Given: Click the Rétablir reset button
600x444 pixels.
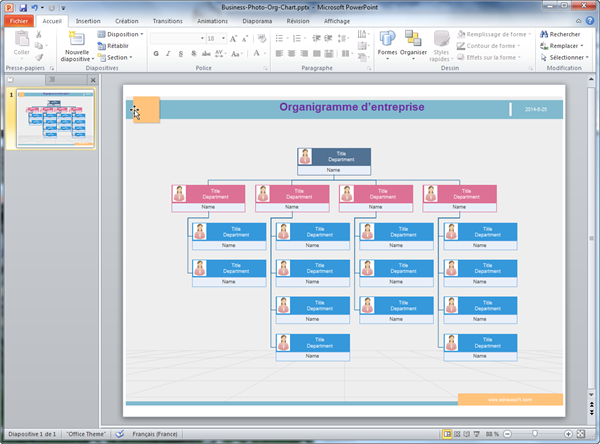Looking at the screenshot, I should pyautogui.click(x=119, y=45).
